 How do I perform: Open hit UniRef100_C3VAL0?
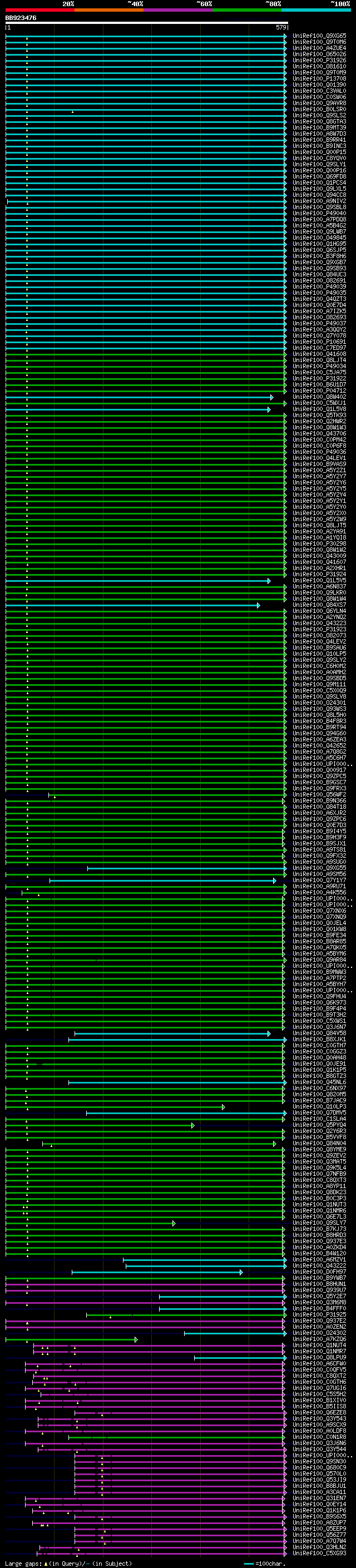(319, 91)
